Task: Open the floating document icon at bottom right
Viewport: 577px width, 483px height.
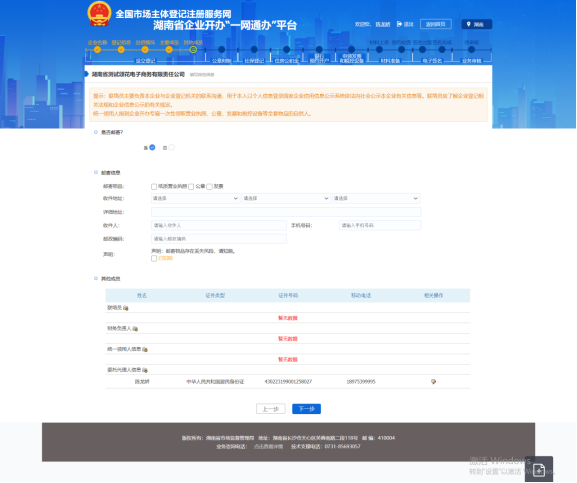Action: click(539, 469)
